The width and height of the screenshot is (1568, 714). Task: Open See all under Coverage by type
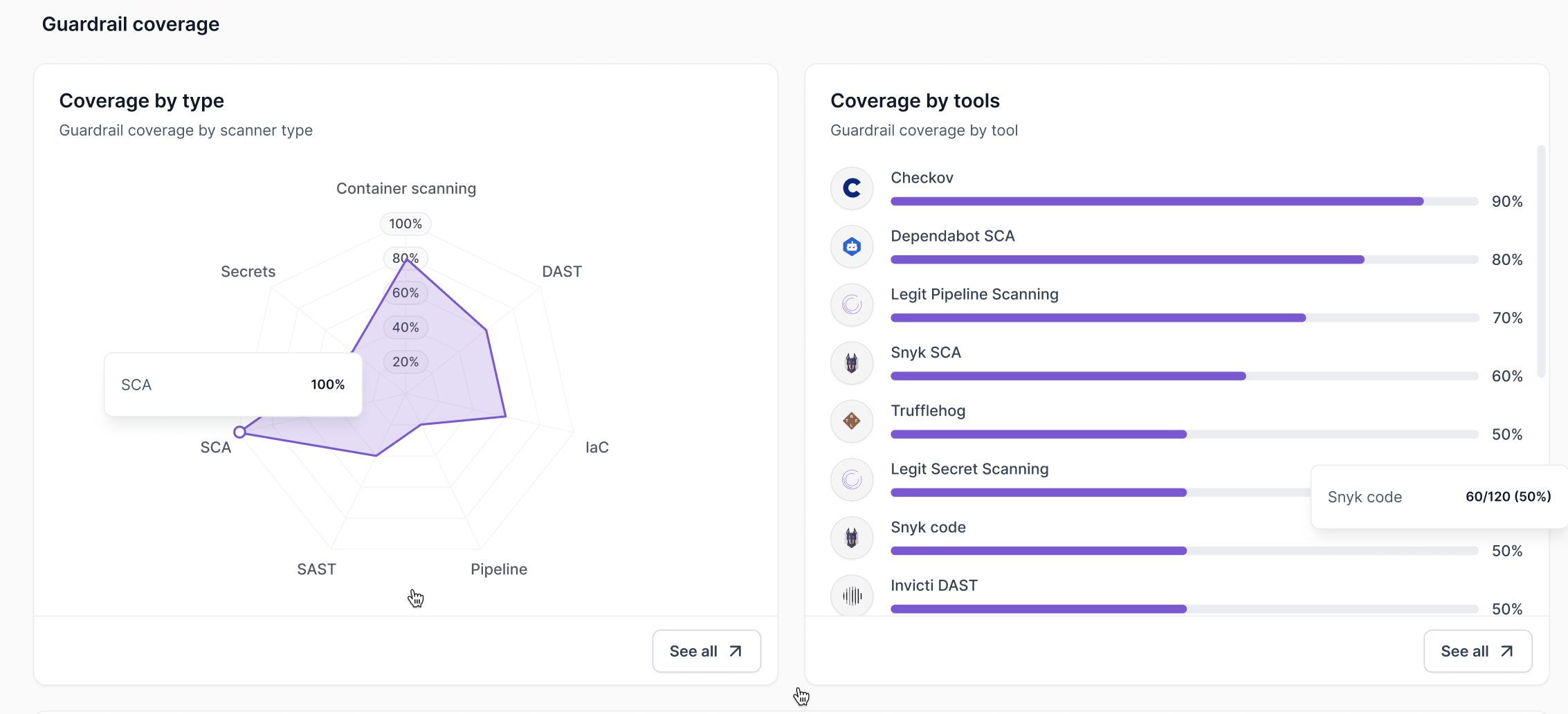pyautogui.click(x=706, y=651)
